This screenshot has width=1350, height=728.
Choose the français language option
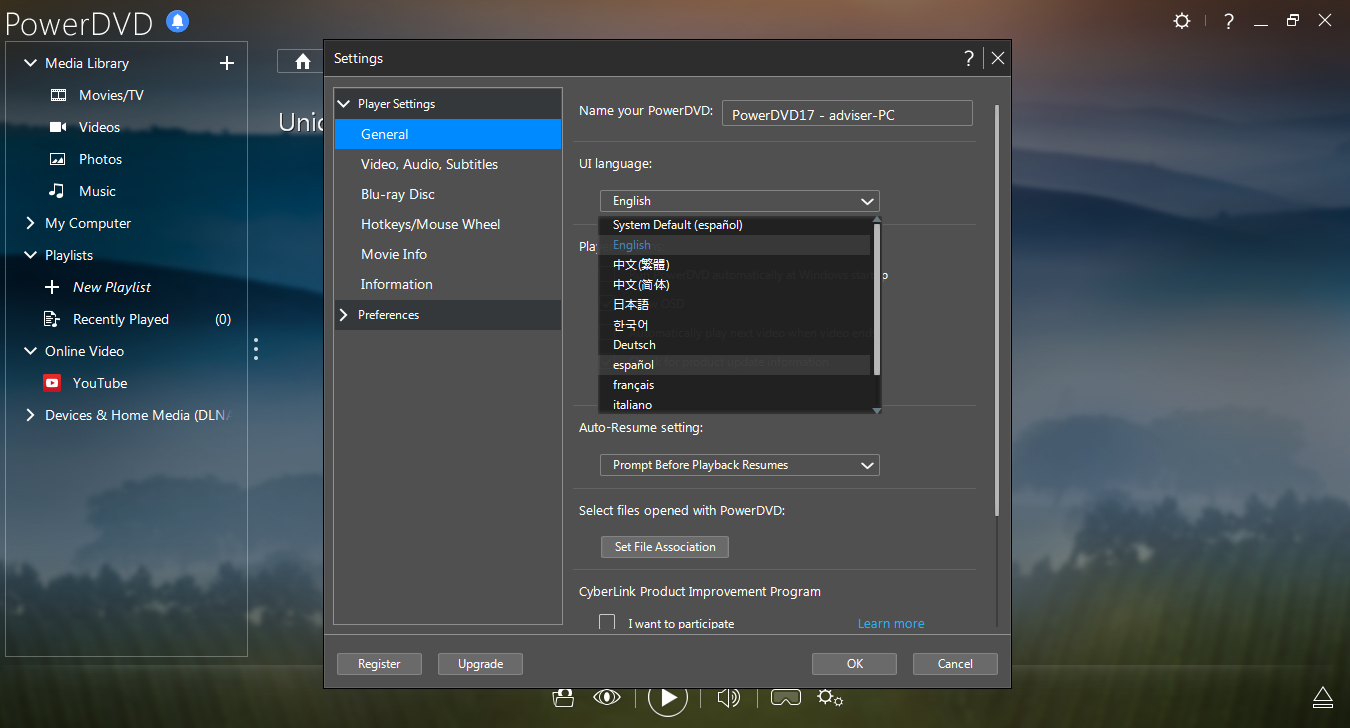pos(735,385)
